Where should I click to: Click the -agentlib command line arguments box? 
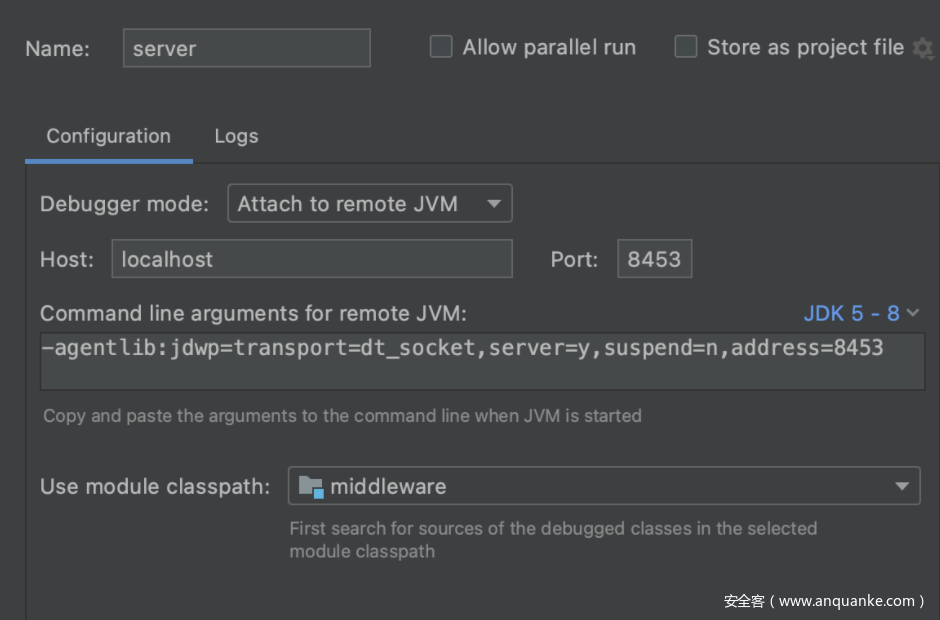click(x=482, y=361)
